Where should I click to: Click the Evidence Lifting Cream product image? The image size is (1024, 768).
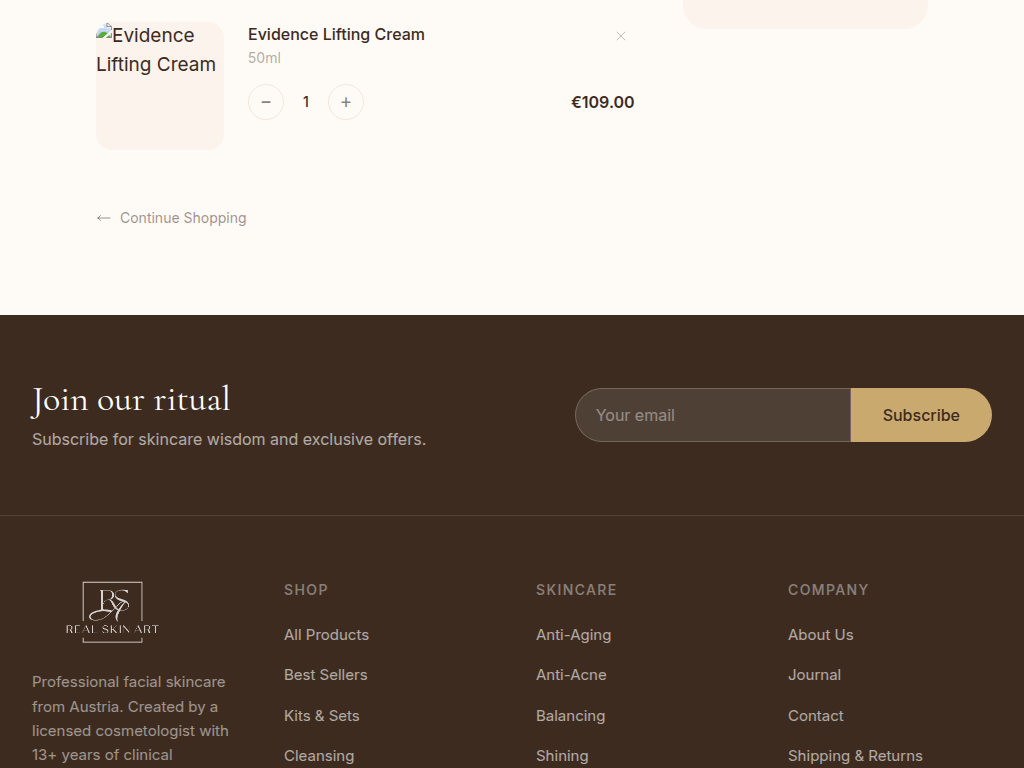tap(160, 86)
